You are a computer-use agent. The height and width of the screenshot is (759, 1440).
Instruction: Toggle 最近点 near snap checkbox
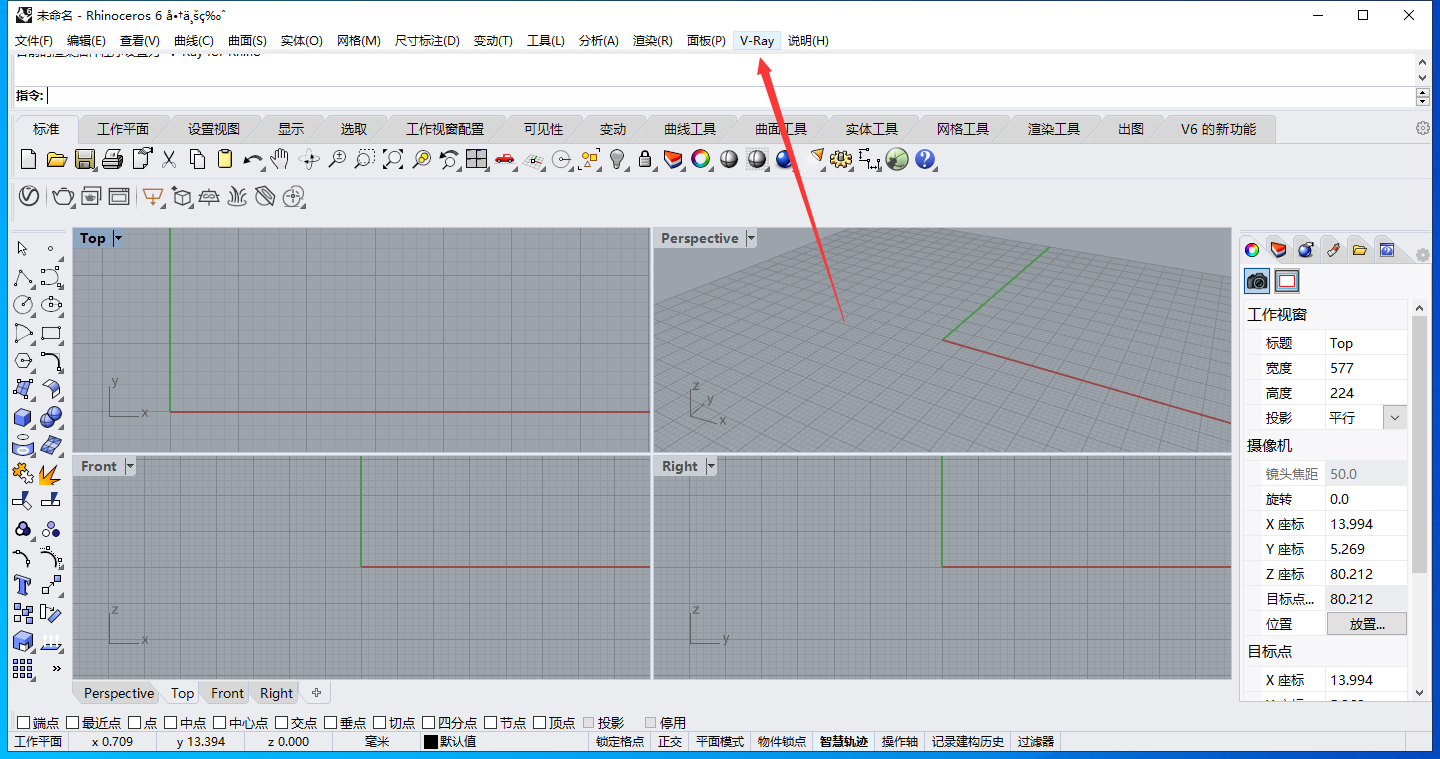point(72,722)
